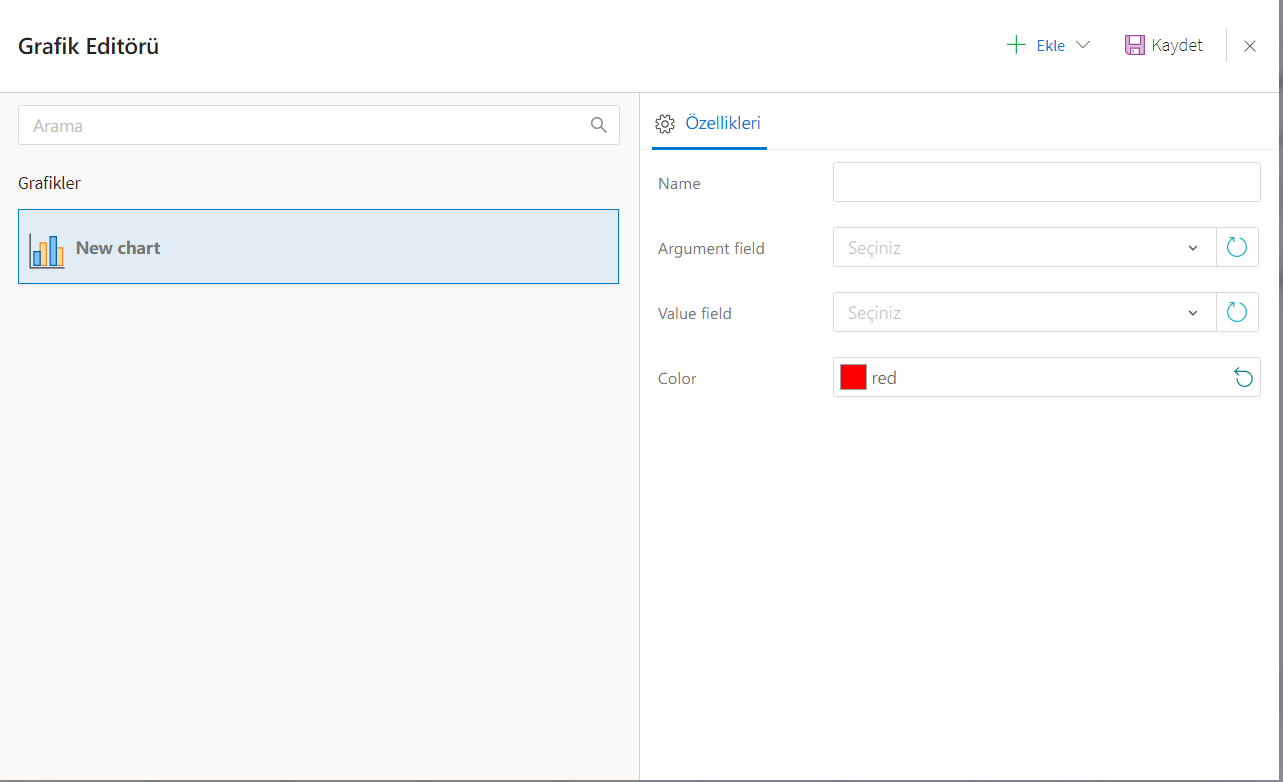This screenshot has width=1283, height=782.
Task: Refresh the Value field options
Action: click(1237, 313)
